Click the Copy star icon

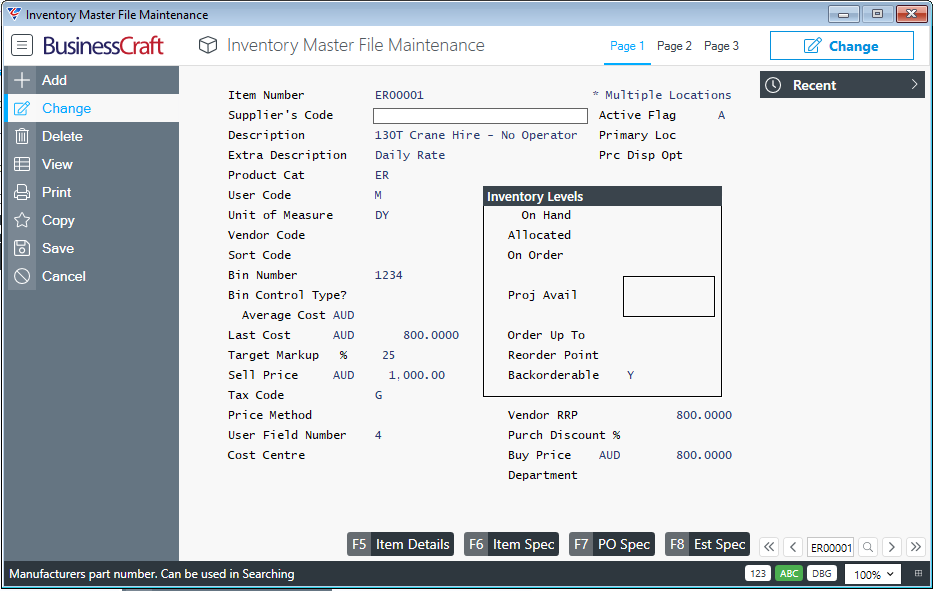(x=22, y=220)
